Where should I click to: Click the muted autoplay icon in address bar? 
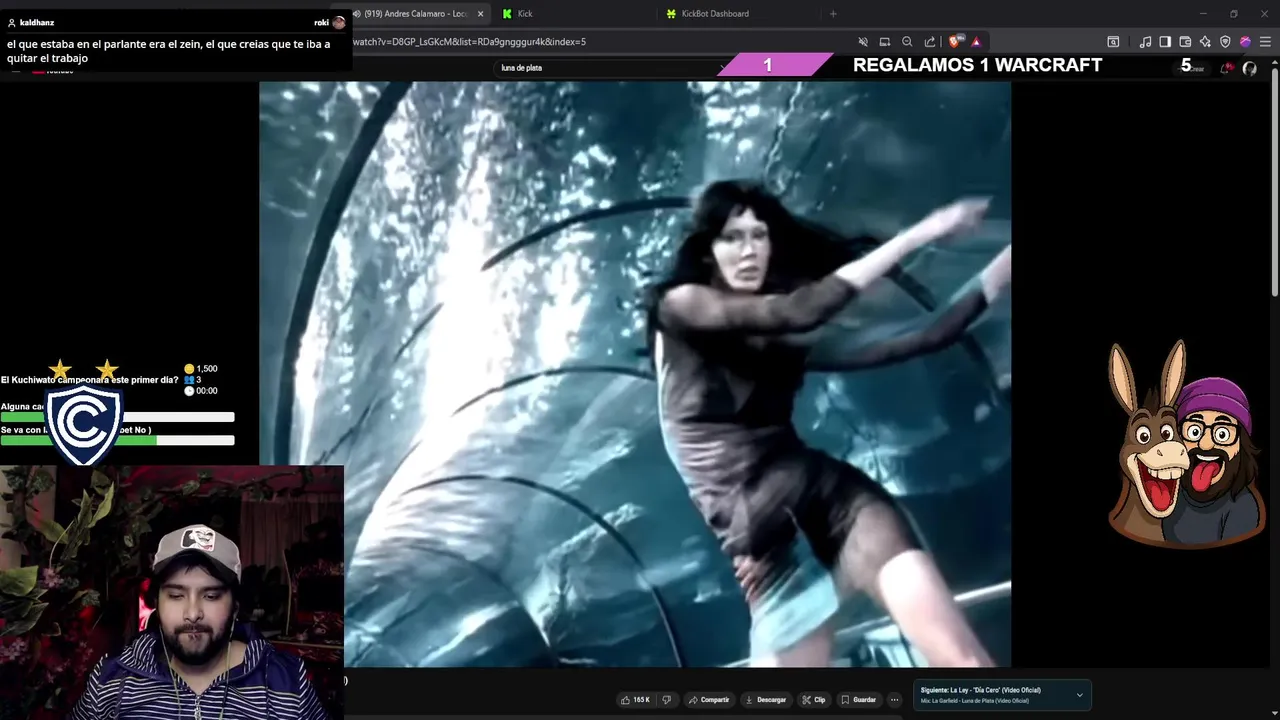[x=863, y=42]
